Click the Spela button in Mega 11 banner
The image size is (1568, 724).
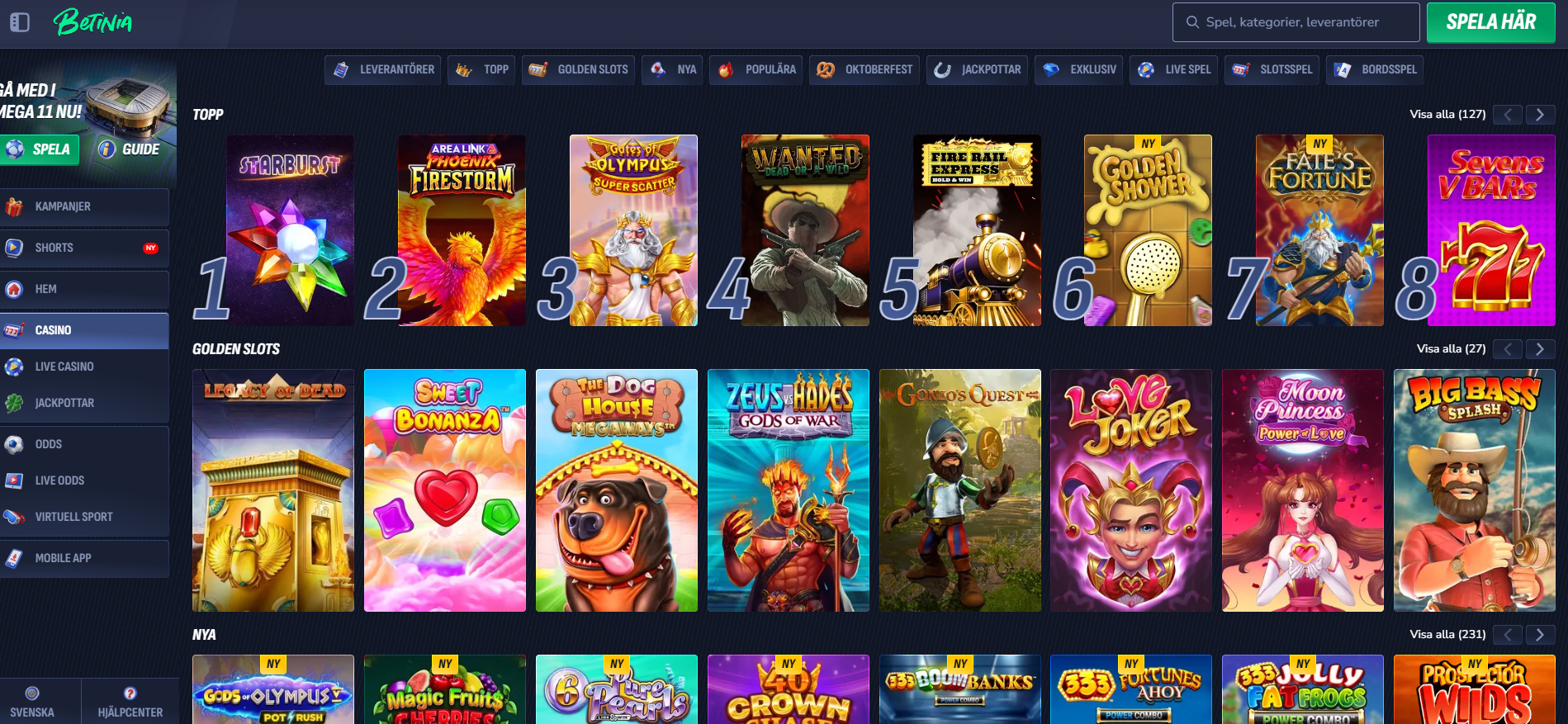point(39,149)
